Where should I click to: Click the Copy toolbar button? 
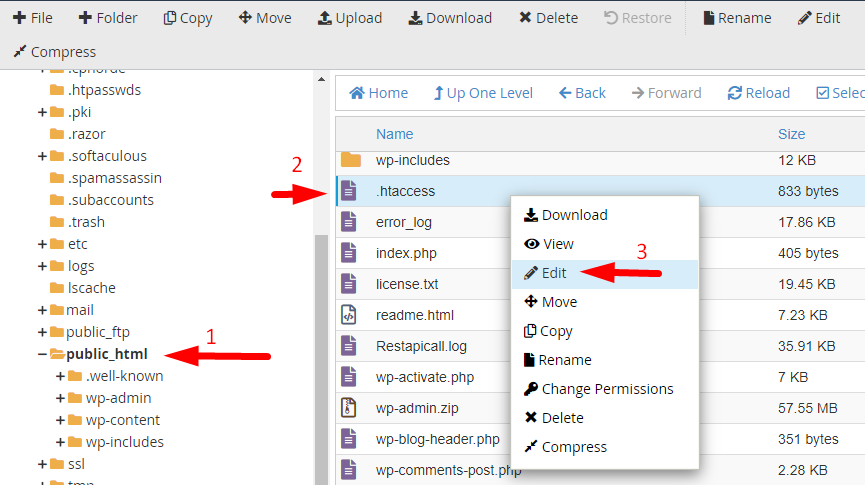188,18
